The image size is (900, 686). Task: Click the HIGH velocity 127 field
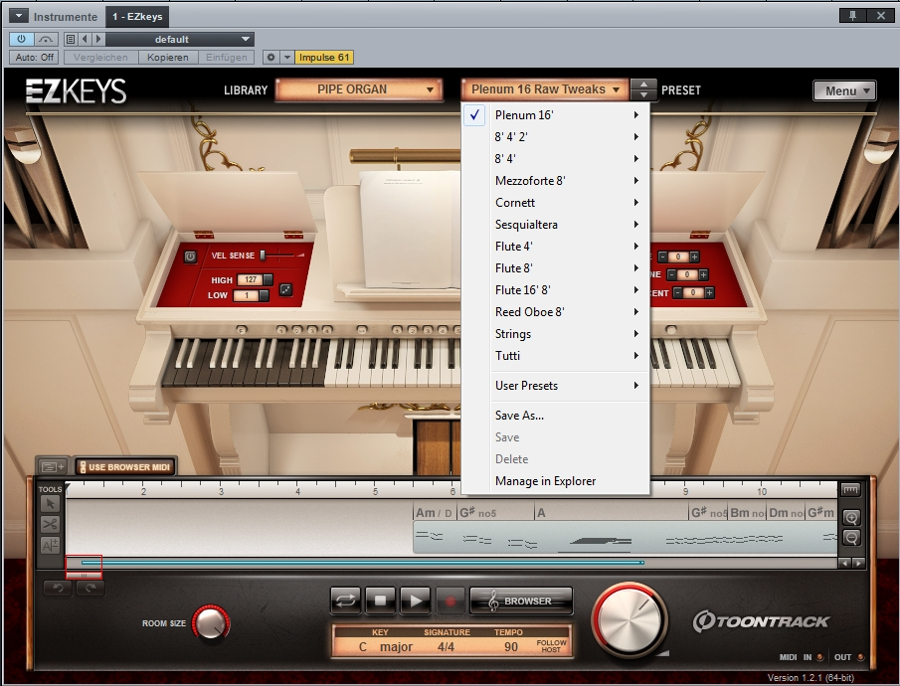(250, 280)
